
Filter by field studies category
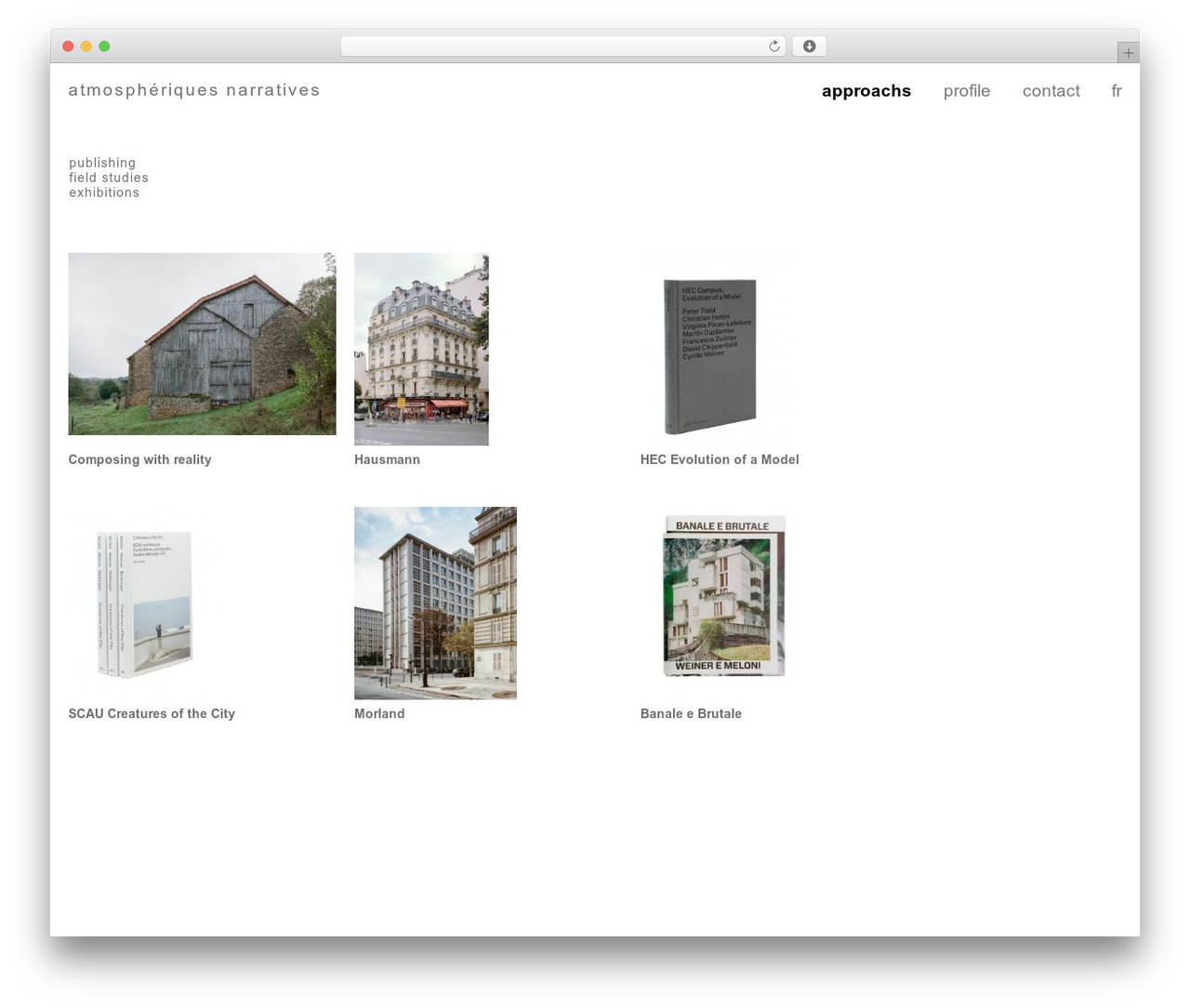pos(109,178)
